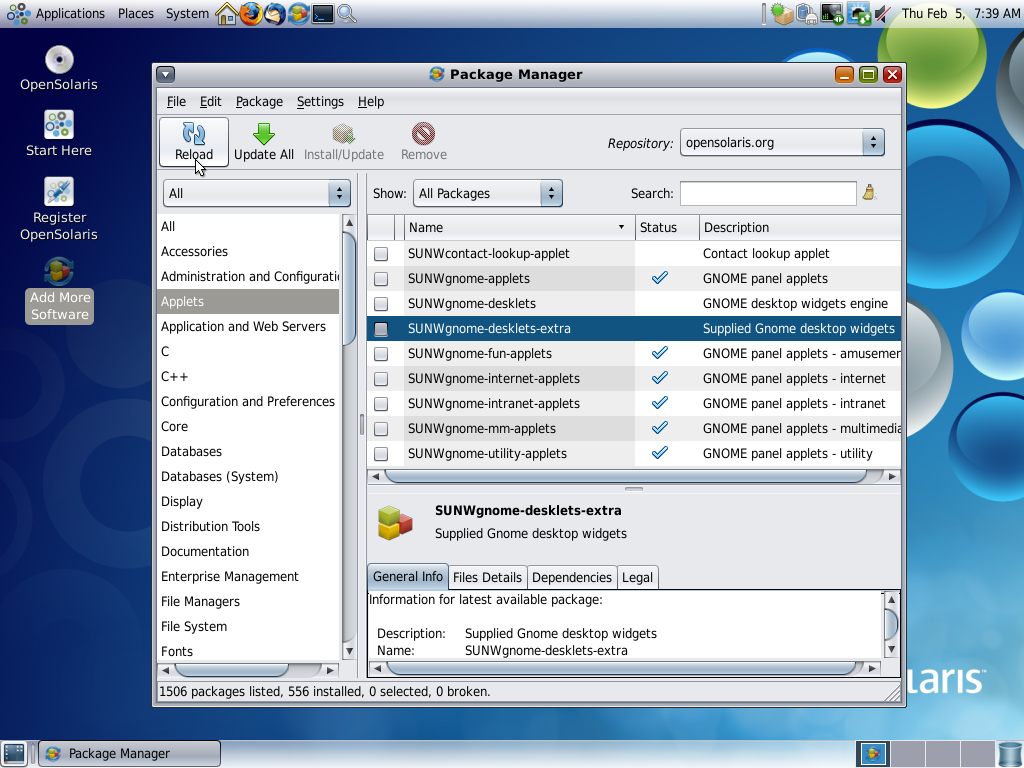Switch to the Legal tab
The image size is (1024, 768).
tap(637, 577)
